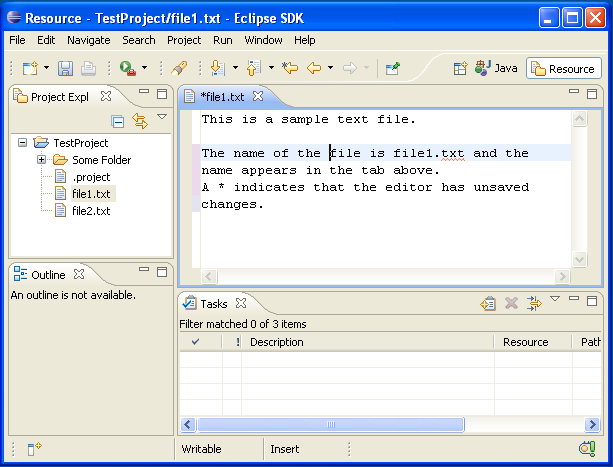Click the Next Annotation icon
Image resolution: width=613 pixels, height=467 pixels.
pyautogui.click(x=218, y=68)
